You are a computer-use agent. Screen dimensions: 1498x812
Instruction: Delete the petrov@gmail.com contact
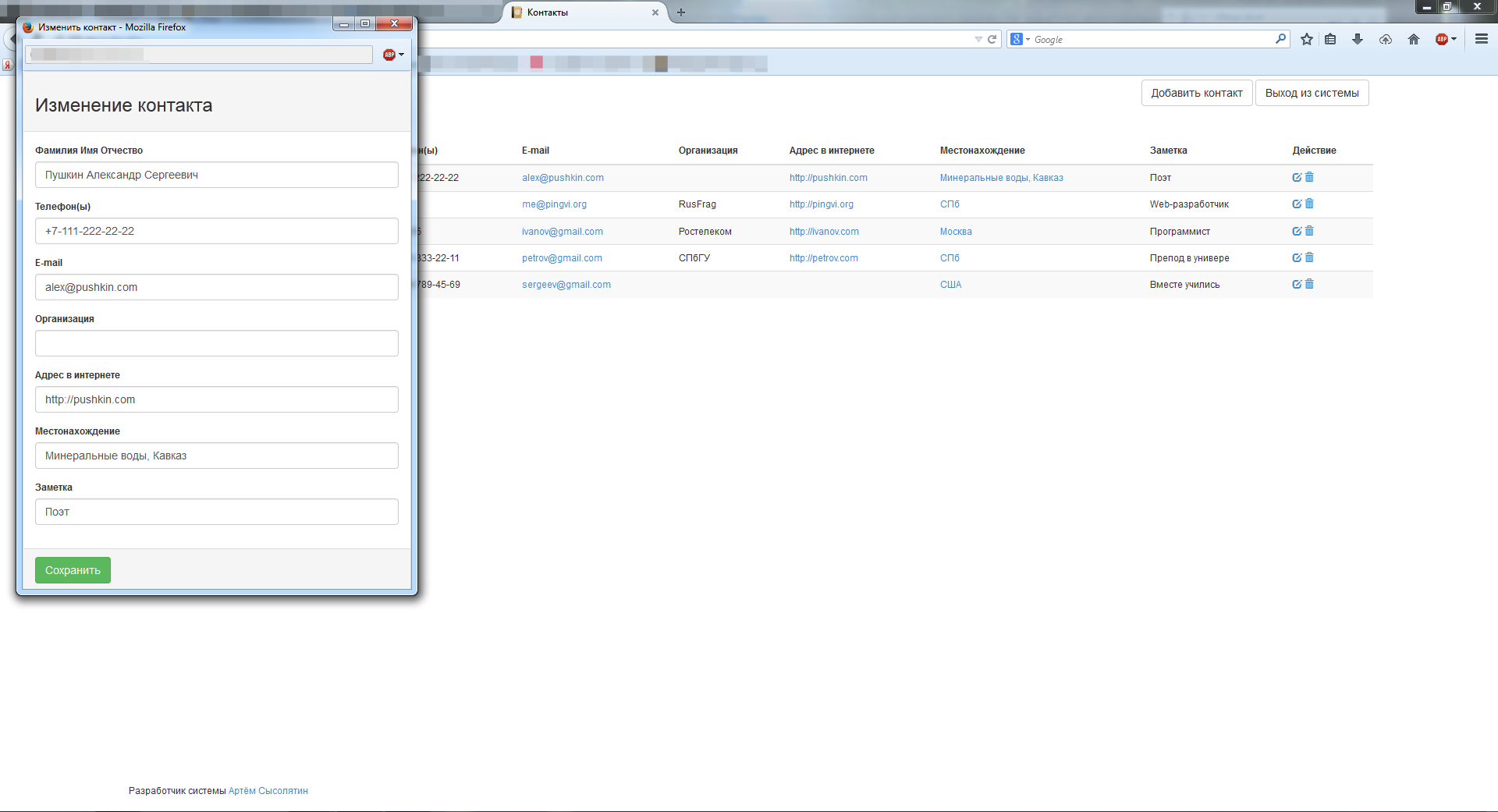tap(1309, 257)
